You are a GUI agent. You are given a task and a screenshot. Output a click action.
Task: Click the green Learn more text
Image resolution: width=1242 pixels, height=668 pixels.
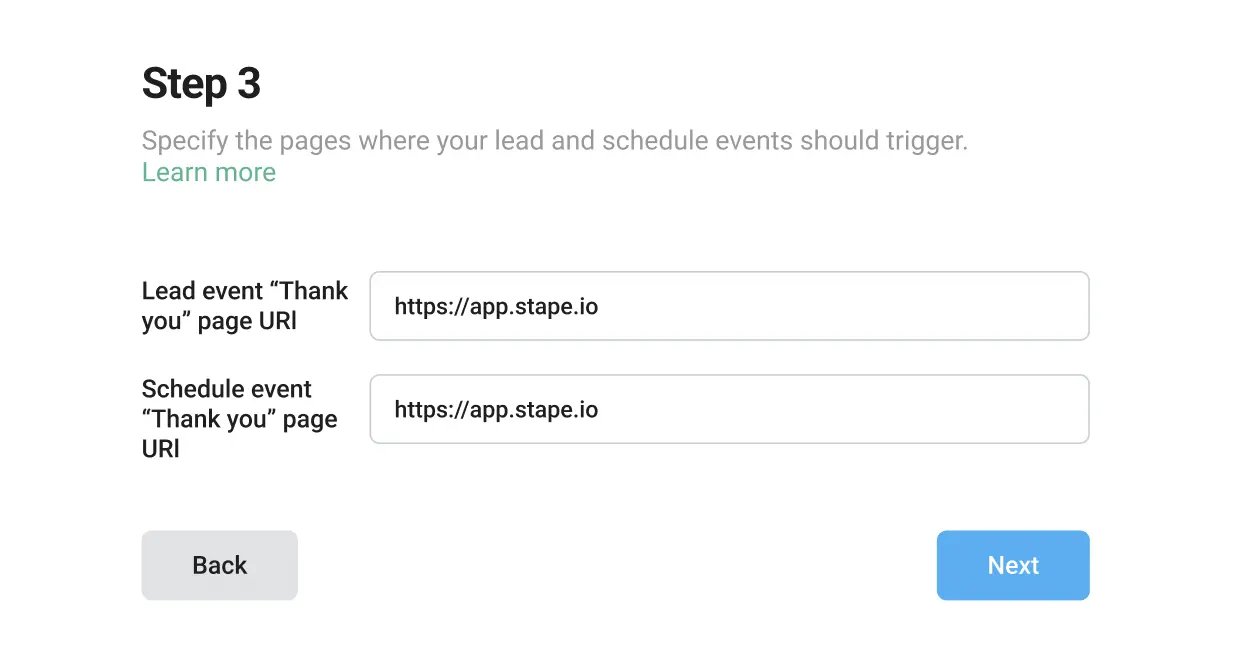208,172
